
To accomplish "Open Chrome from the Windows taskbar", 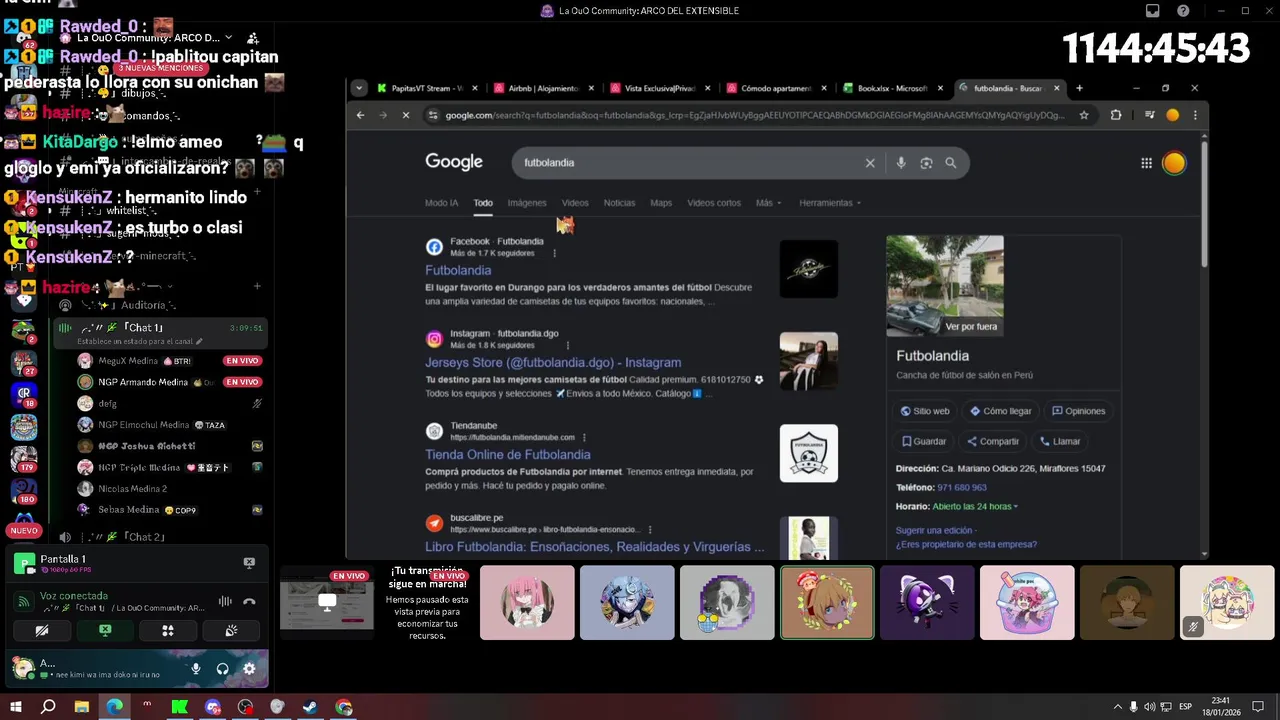I will click(x=344, y=707).
